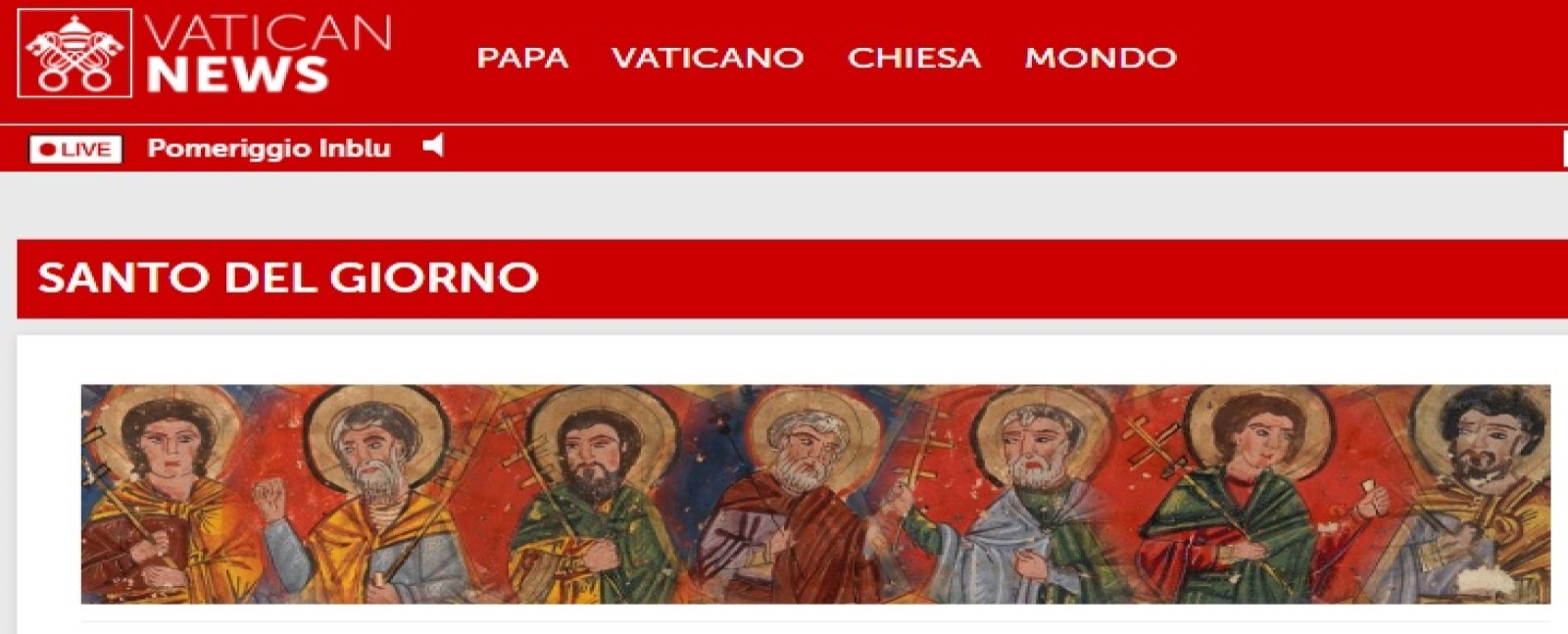The width and height of the screenshot is (1568, 634).
Task: Open the PAPA menu section
Action: [522, 58]
